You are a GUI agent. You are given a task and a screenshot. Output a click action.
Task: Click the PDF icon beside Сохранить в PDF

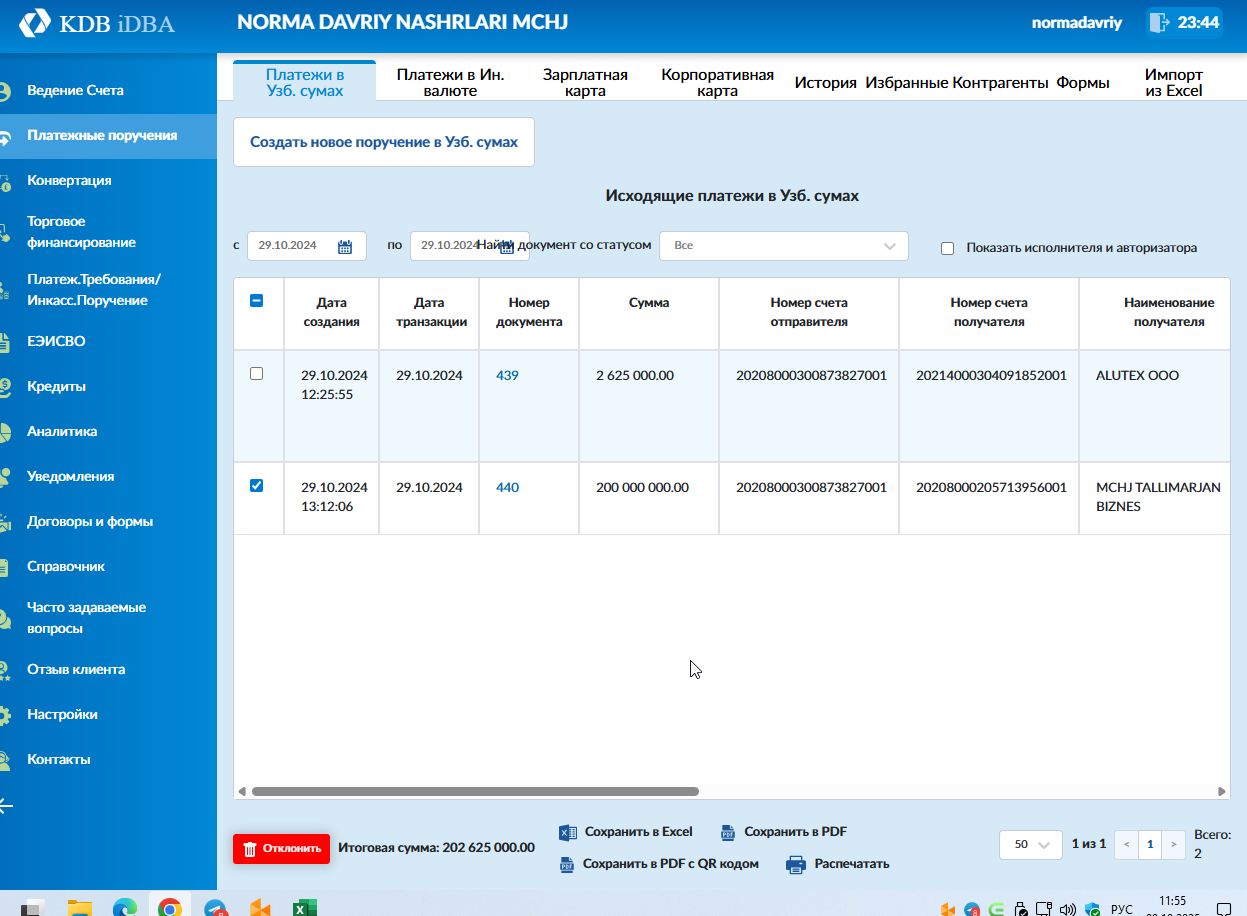(x=728, y=832)
